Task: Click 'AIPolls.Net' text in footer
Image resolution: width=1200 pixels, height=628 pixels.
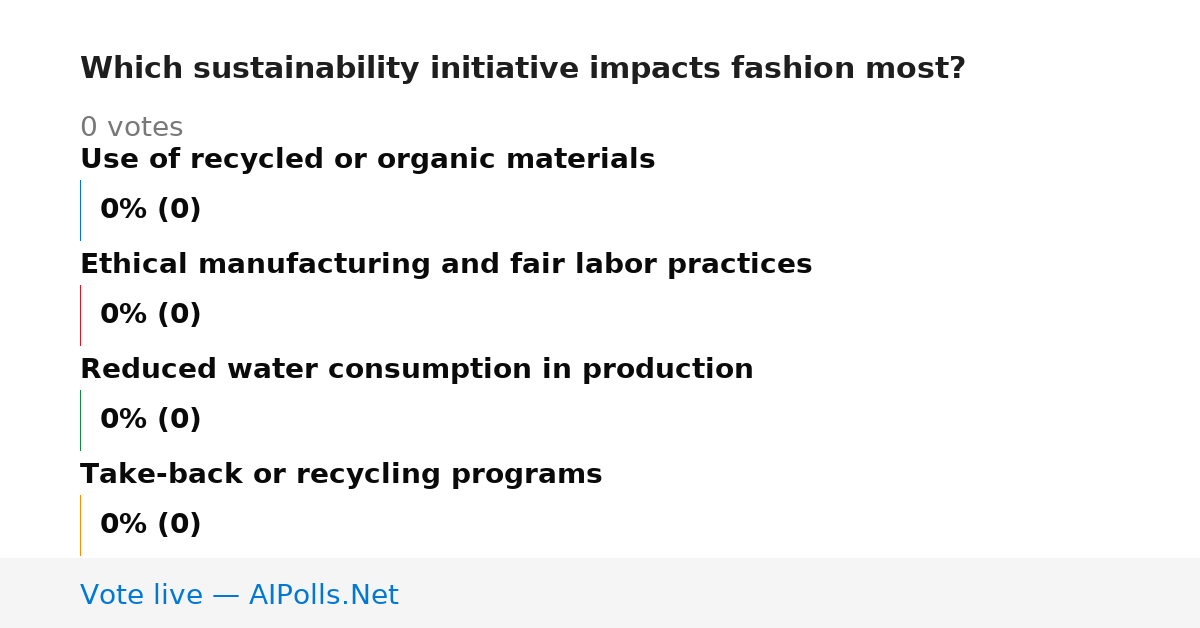Action: coord(324,595)
